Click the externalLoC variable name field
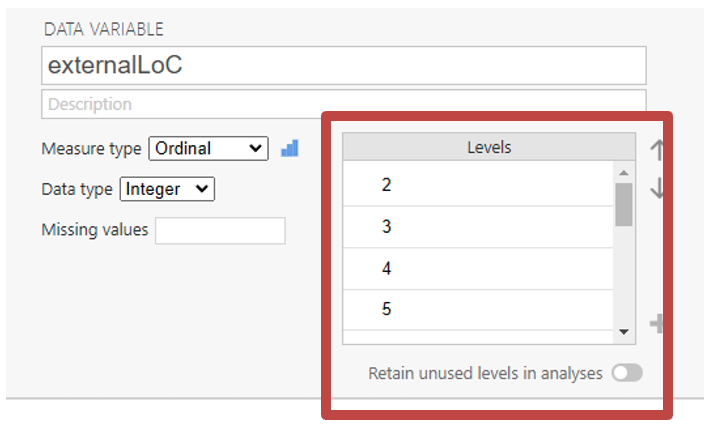This screenshot has height=432, width=718. point(343,65)
